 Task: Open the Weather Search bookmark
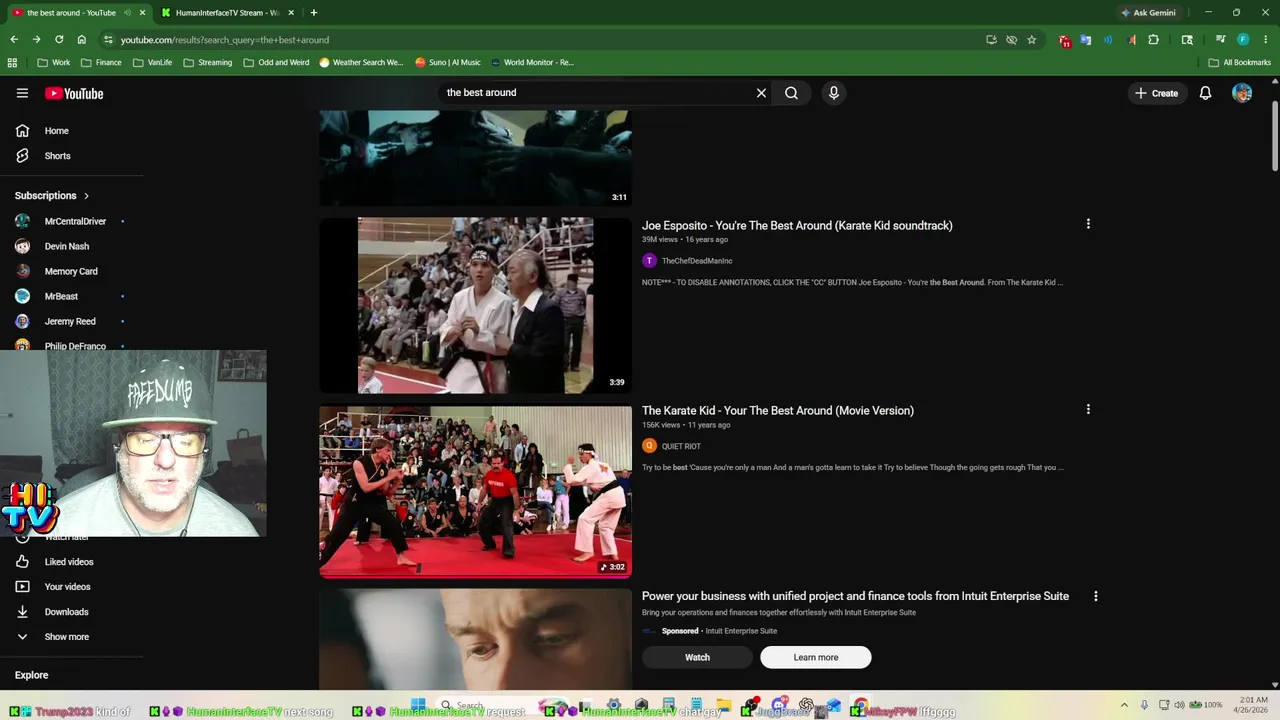(361, 62)
